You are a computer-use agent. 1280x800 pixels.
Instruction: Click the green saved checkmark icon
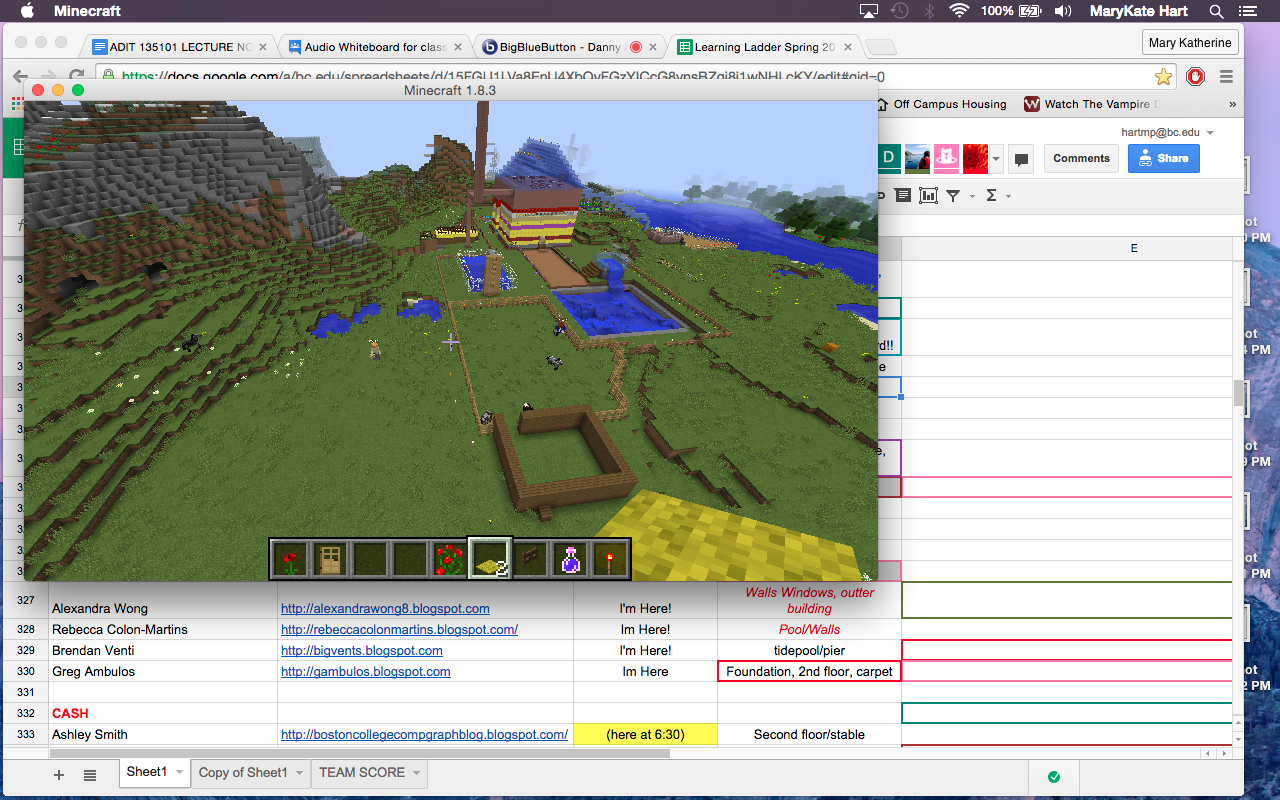[1054, 776]
